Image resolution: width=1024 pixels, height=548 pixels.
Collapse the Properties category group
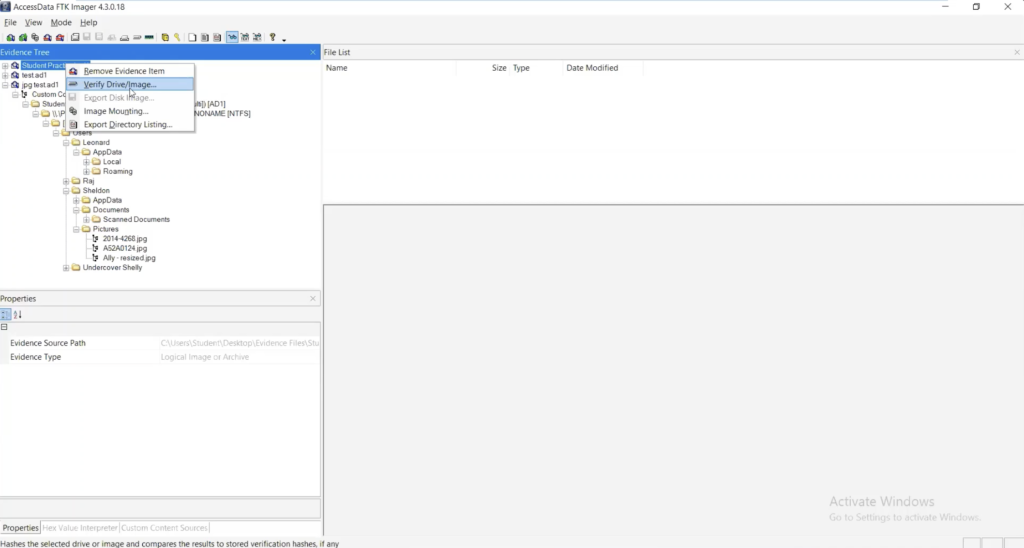4,327
